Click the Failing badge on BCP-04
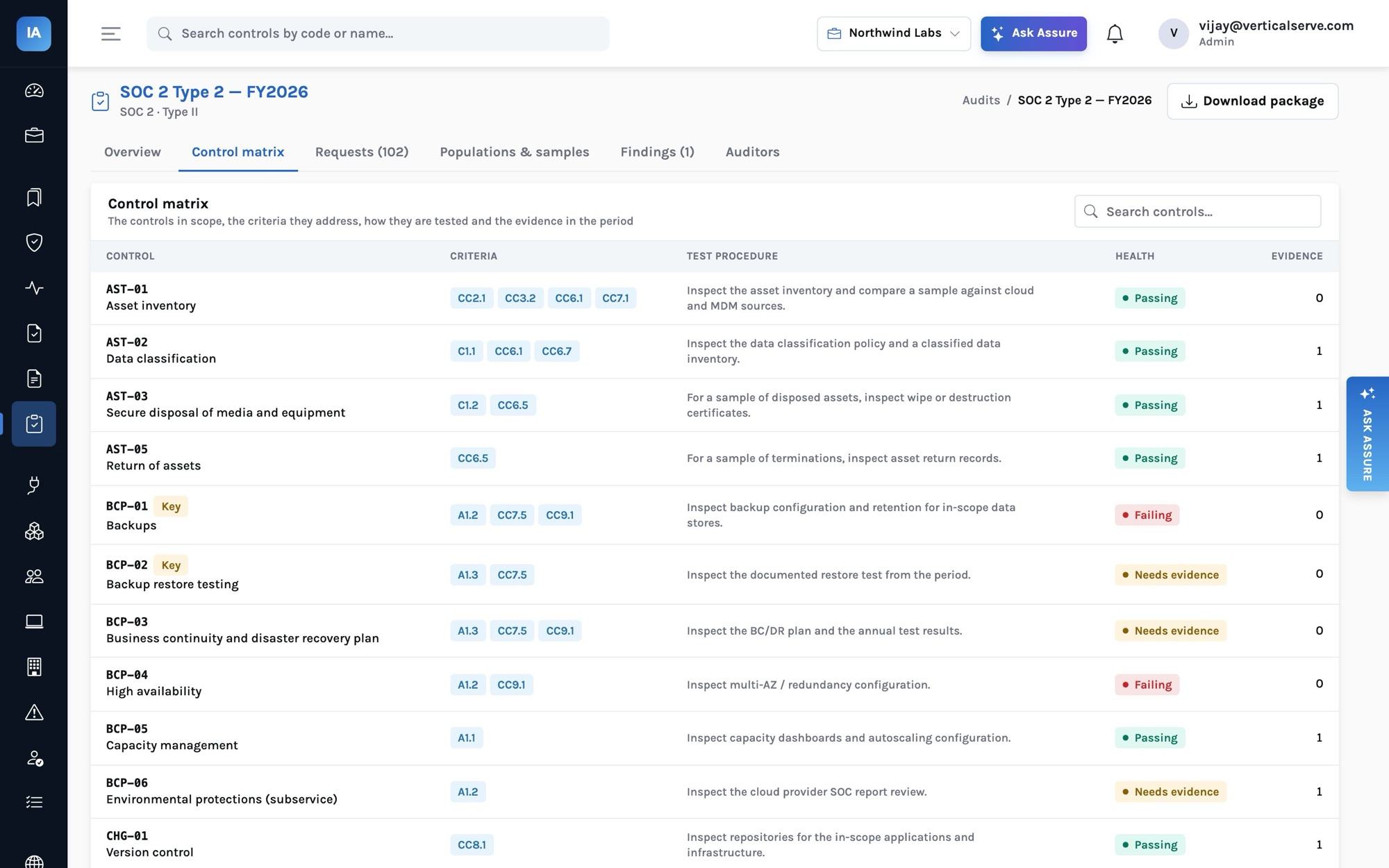Screen dimensions: 1389x868 click(x=1147, y=685)
